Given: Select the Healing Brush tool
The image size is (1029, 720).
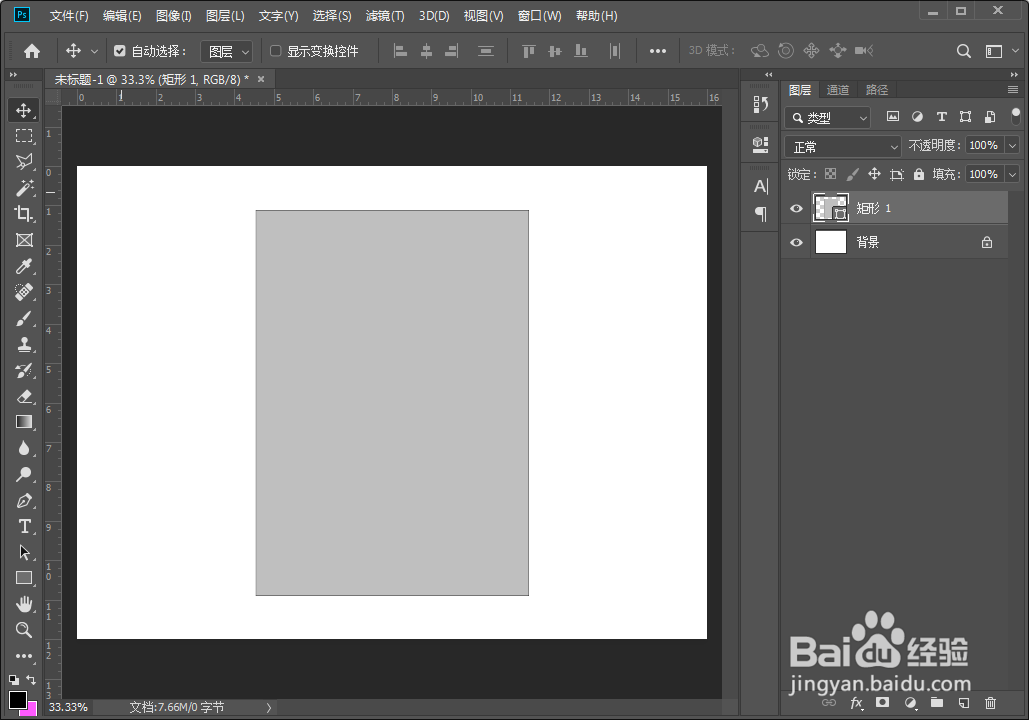Looking at the screenshot, I should click(24, 292).
